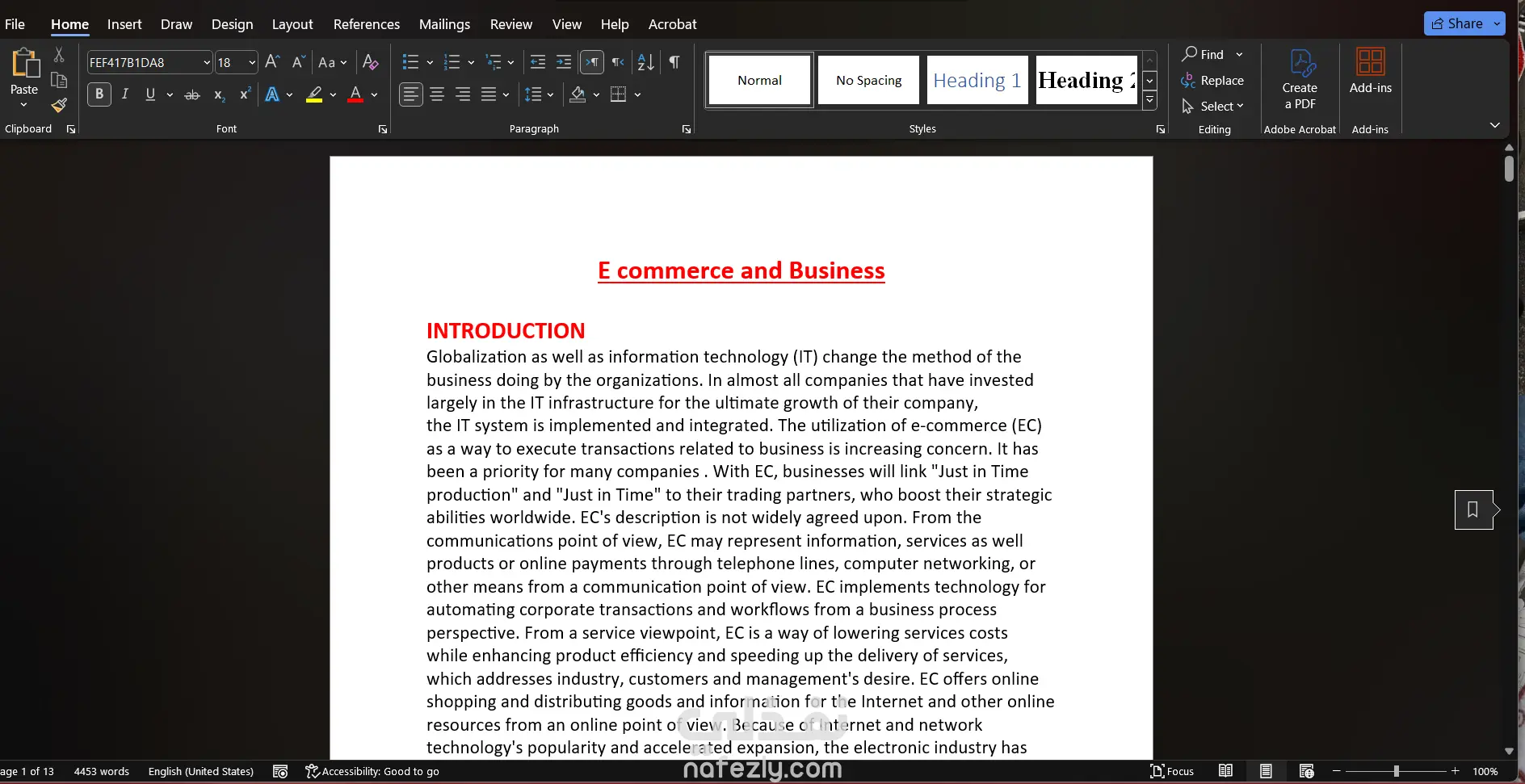Viewport: 1525px width, 784px height.
Task: Toggle Bold formatting
Action: [x=99, y=94]
